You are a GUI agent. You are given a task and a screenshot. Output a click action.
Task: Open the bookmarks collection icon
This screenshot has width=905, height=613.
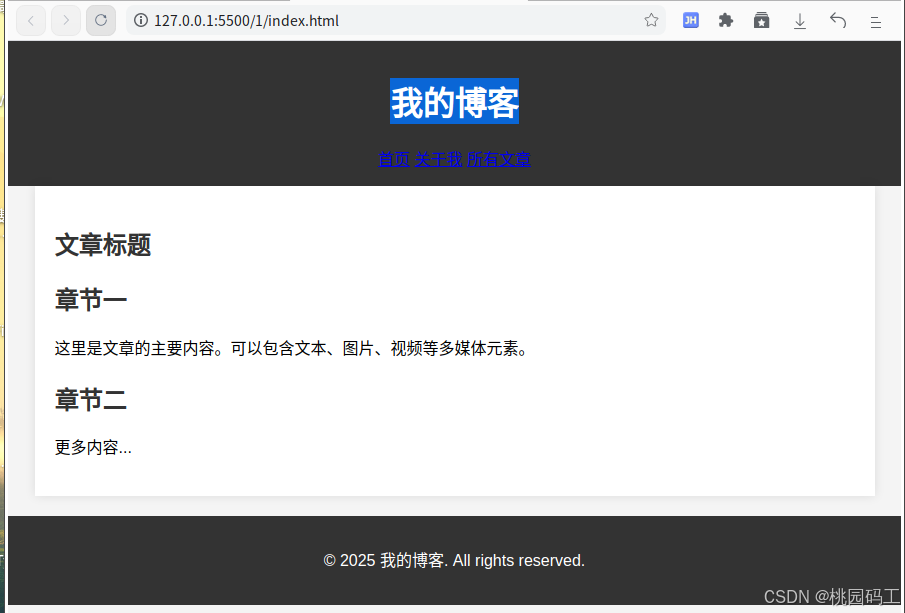(761, 21)
